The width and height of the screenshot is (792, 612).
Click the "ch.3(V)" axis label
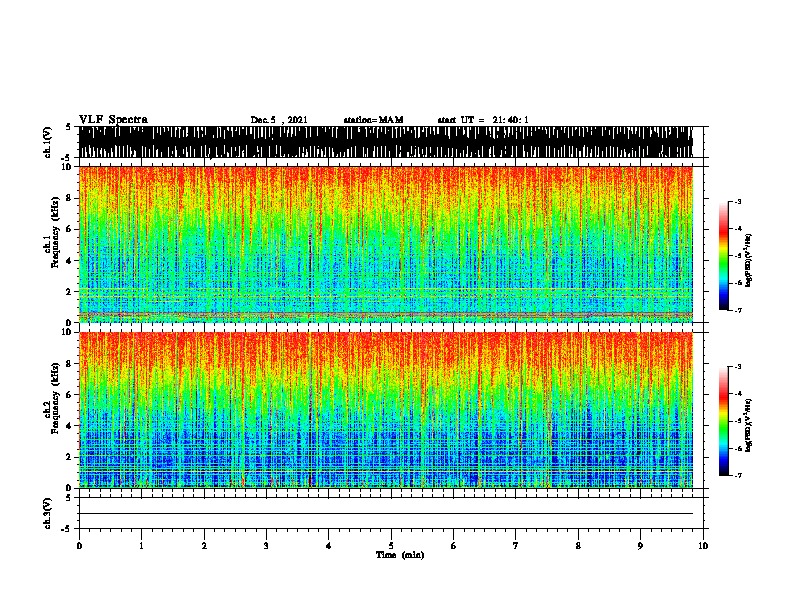[x=48, y=513]
